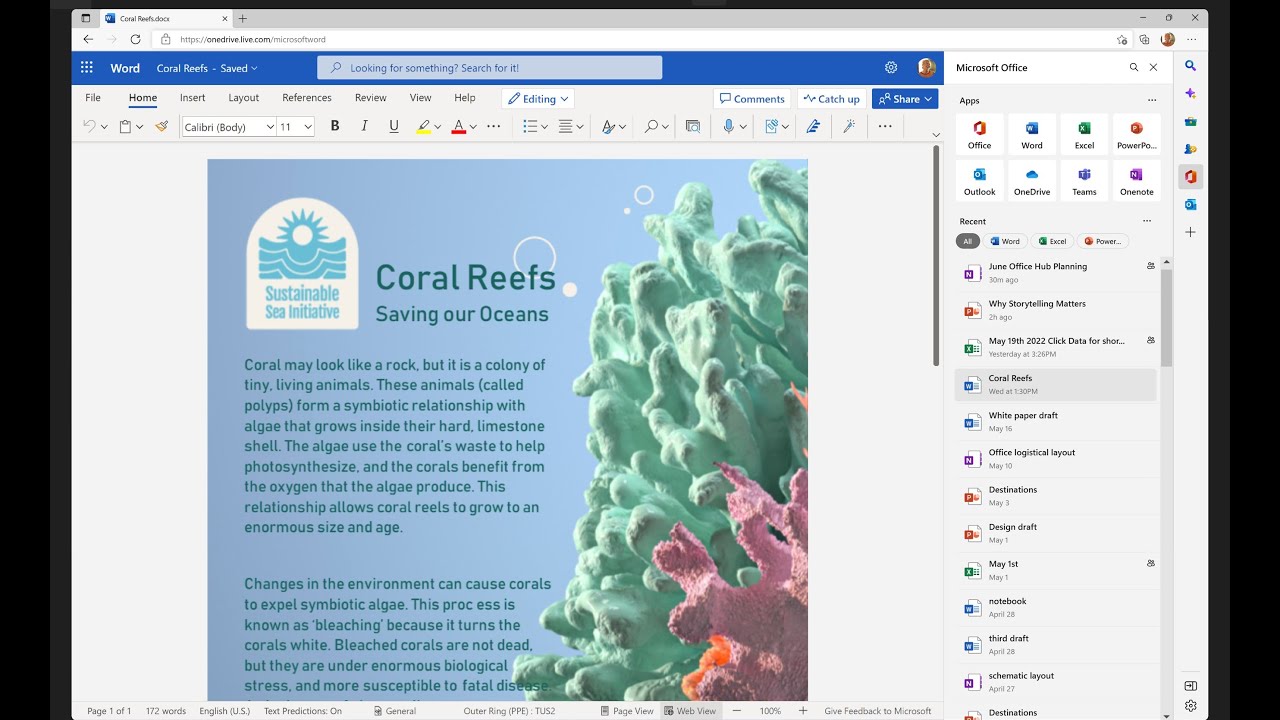Click the Paste clipboard icon
The image size is (1280, 720).
point(126,126)
